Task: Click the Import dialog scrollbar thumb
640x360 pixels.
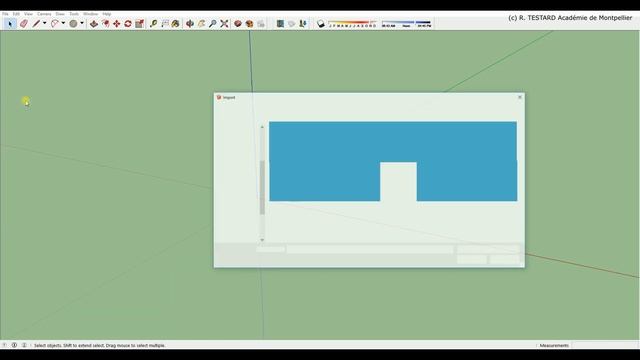Action: pos(262,187)
